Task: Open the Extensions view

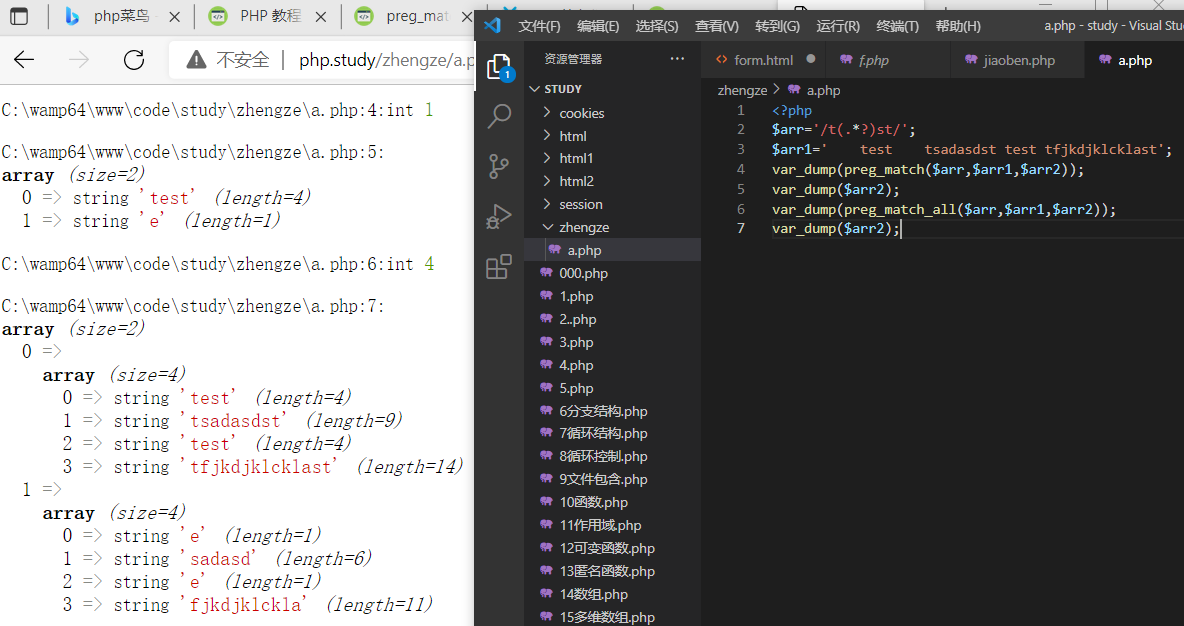Action: [499, 267]
